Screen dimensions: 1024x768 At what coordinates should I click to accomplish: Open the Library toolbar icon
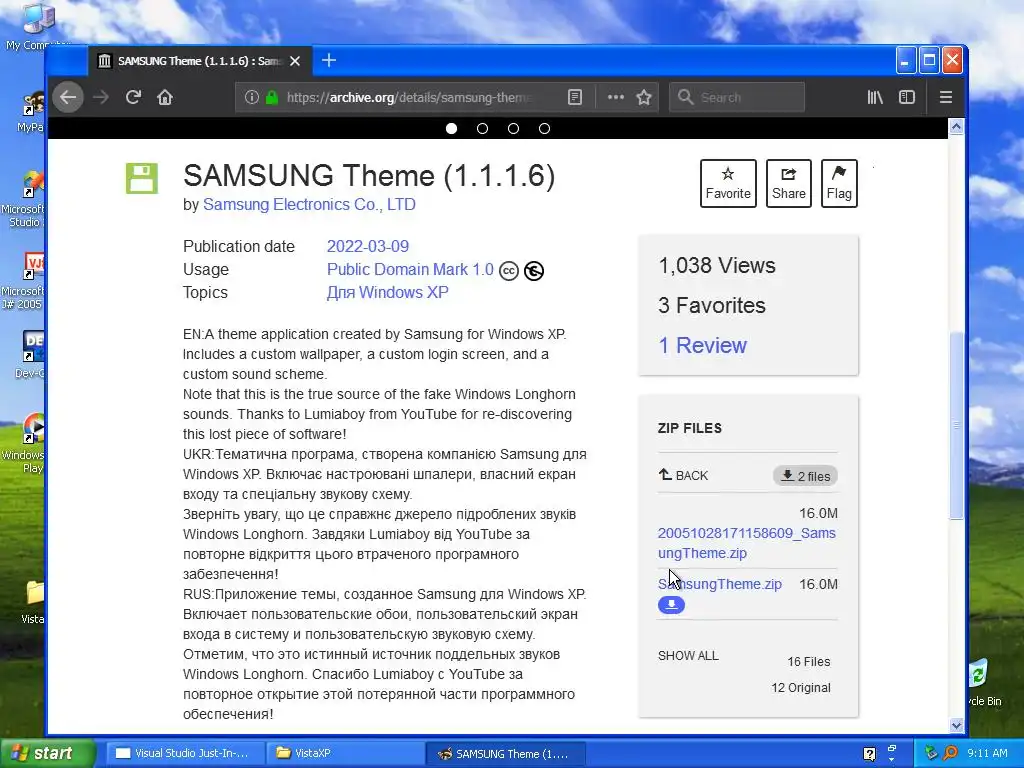click(x=875, y=97)
